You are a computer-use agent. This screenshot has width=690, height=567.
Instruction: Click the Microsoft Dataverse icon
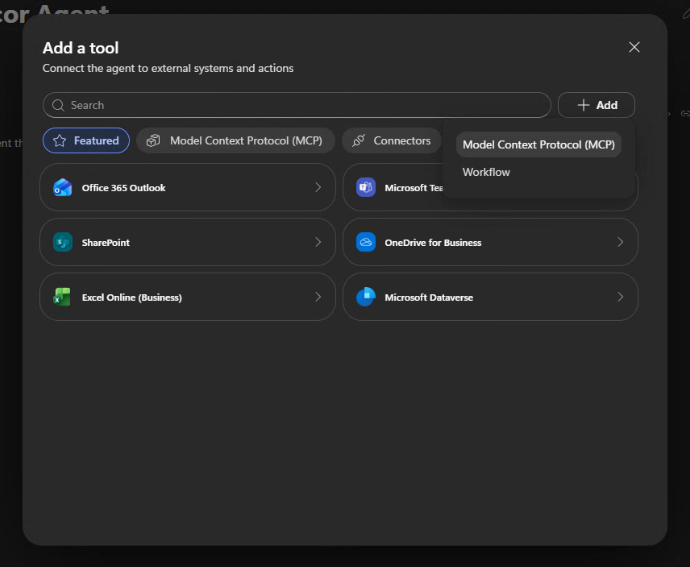[366, 297]
